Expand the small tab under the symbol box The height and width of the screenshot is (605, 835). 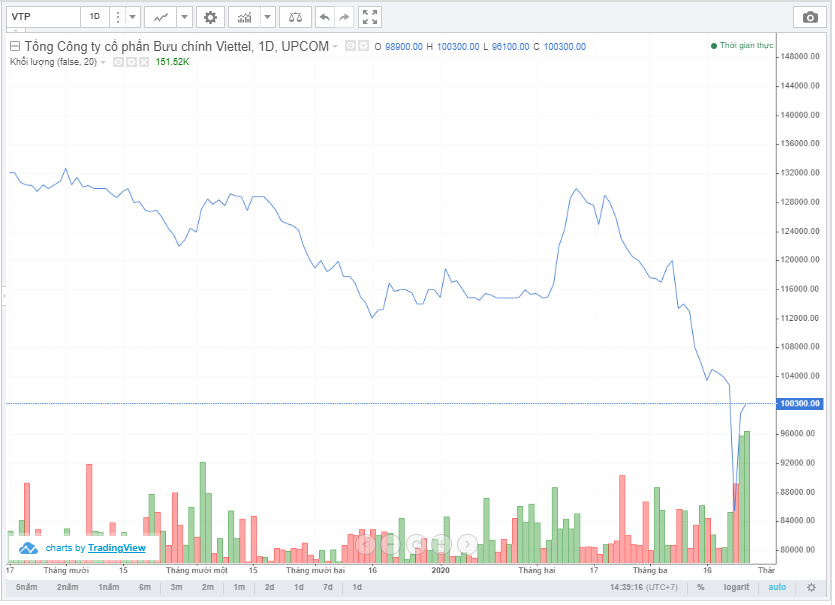[x=18, y=30]
